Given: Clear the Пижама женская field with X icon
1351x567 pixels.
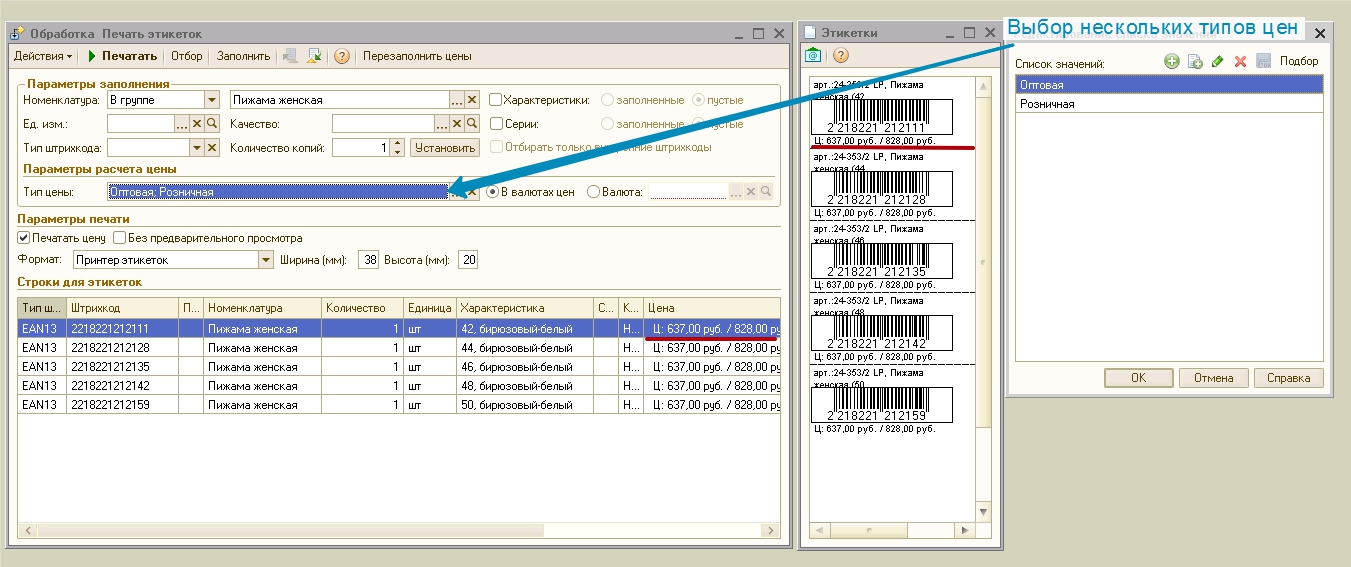Looking at the screenshot, I should click(472, 100).
